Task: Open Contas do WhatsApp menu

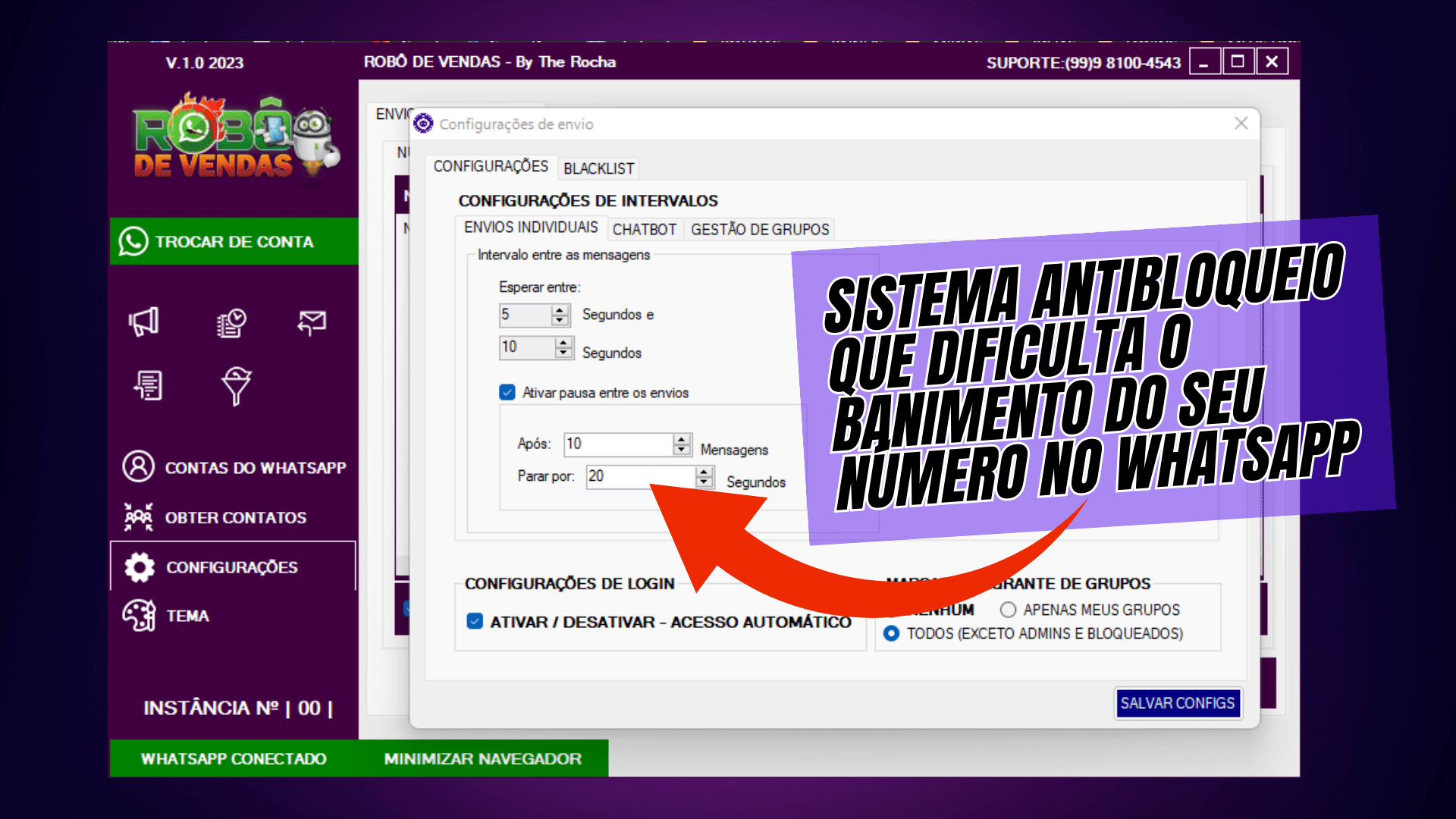Action: [x=234, y=467]
